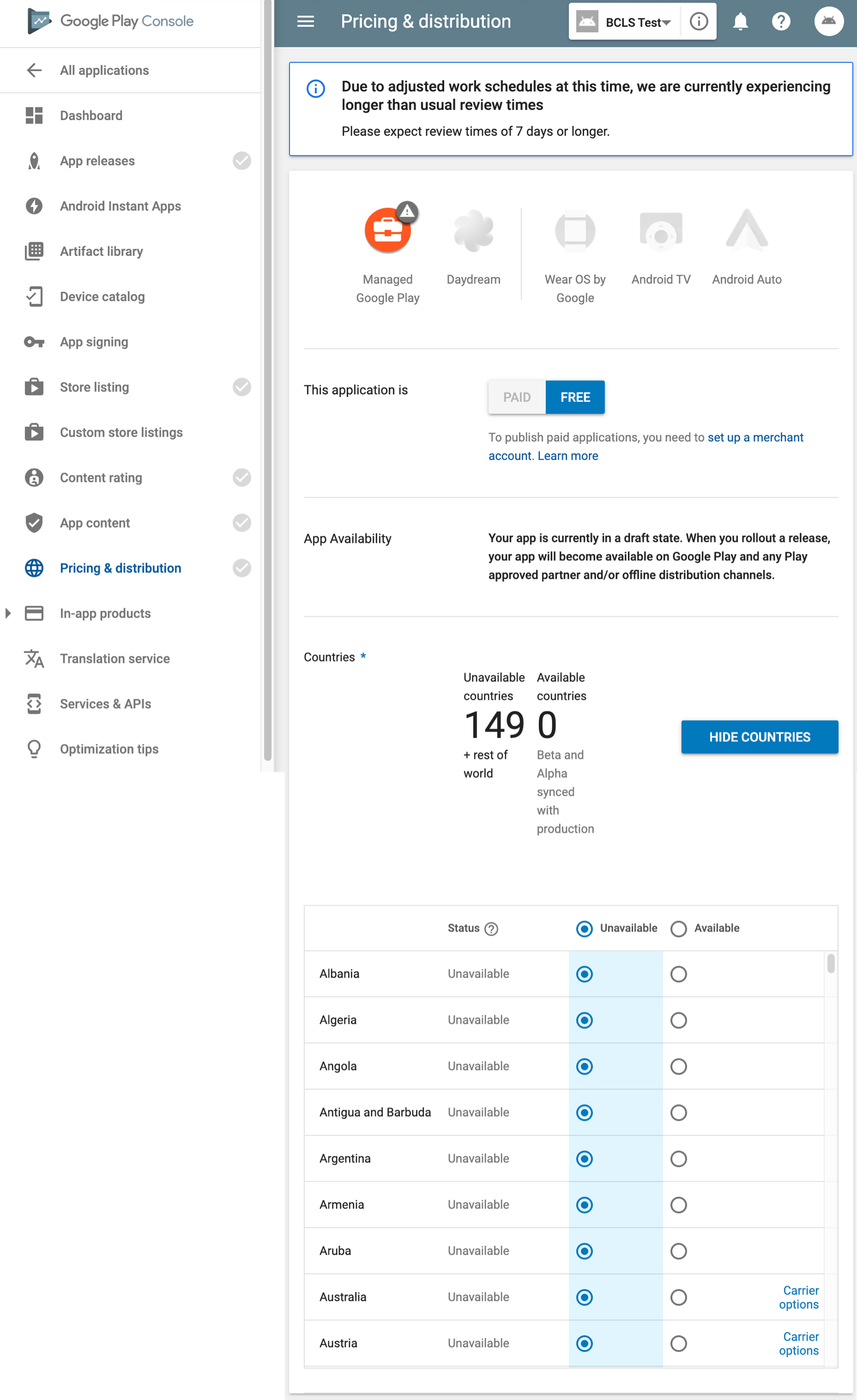Click the Custom store listings icon
The width and height of the screenshot is (857, 1400).
tap(34, 432)
